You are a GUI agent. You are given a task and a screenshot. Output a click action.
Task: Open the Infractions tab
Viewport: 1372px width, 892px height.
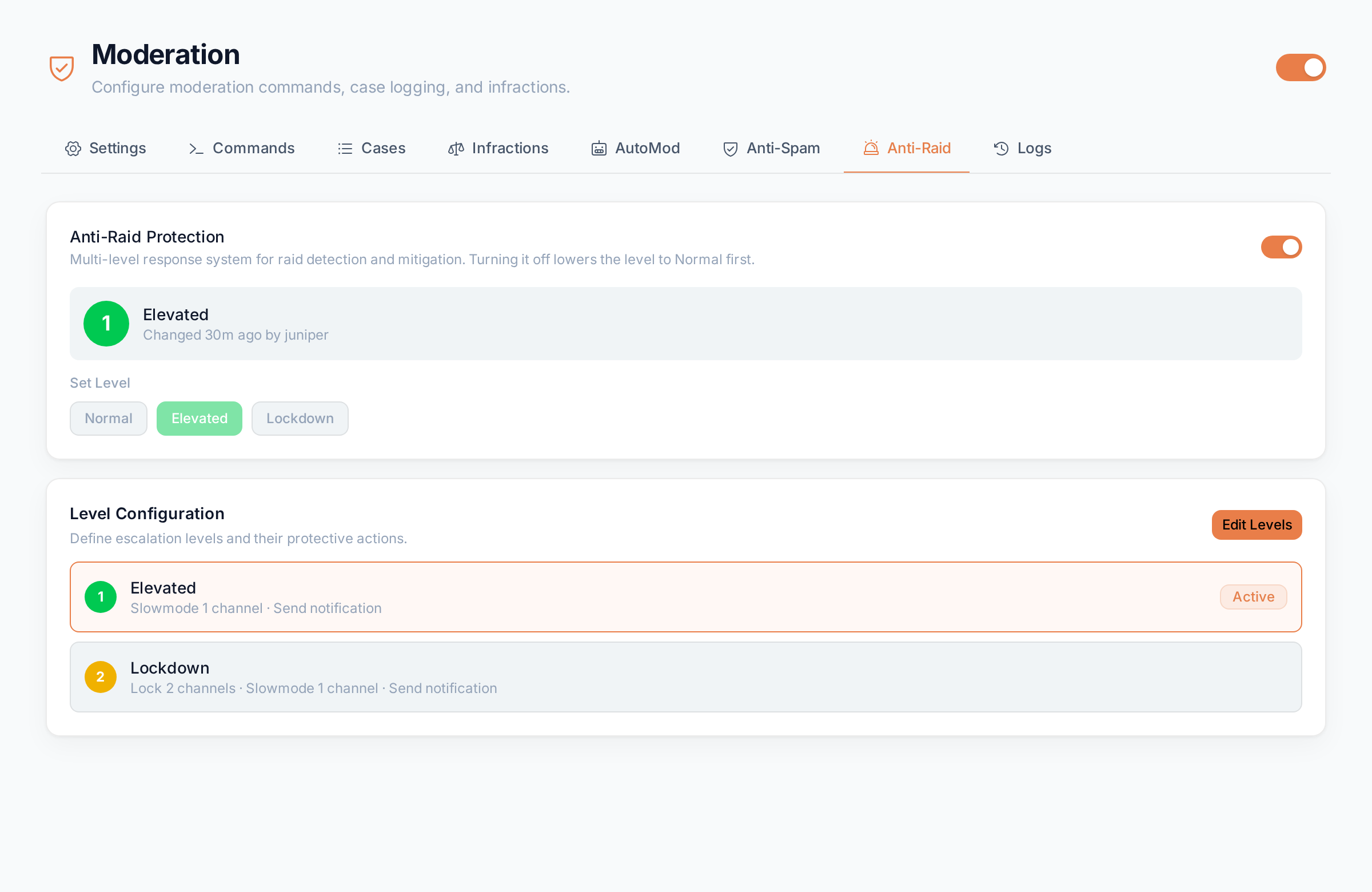(498, 148)
